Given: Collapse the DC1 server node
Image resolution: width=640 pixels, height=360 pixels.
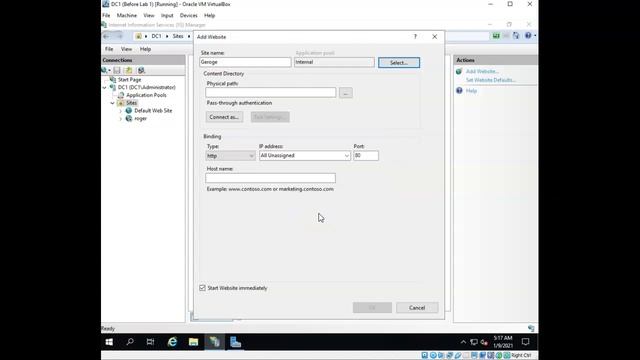Looking at the screenshot, I should [x=105, y=87].
